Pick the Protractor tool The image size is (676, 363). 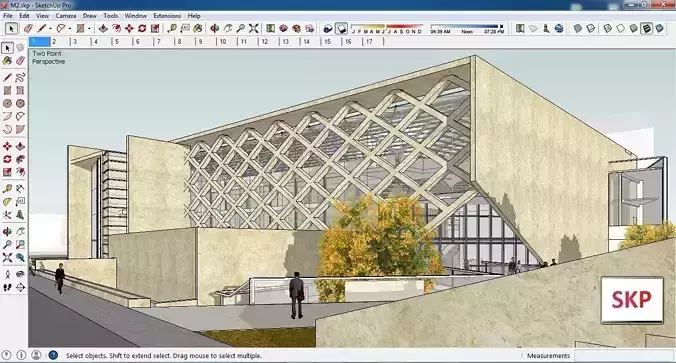(7, 202)
